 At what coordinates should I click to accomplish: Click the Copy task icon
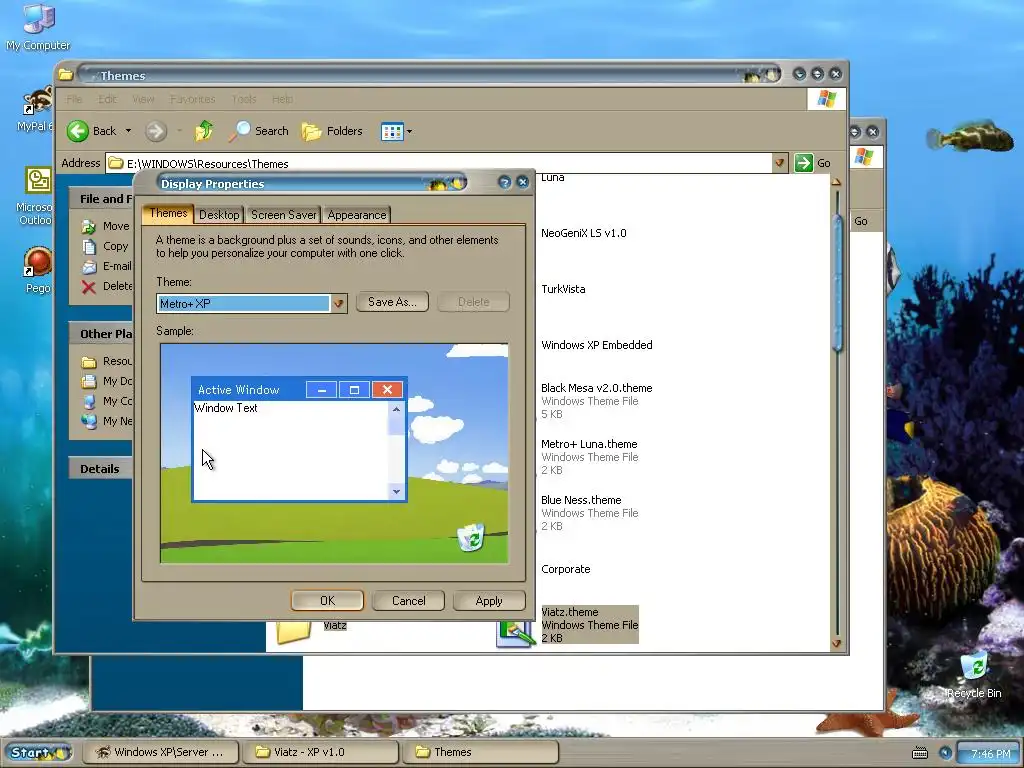tap(89, 247)
